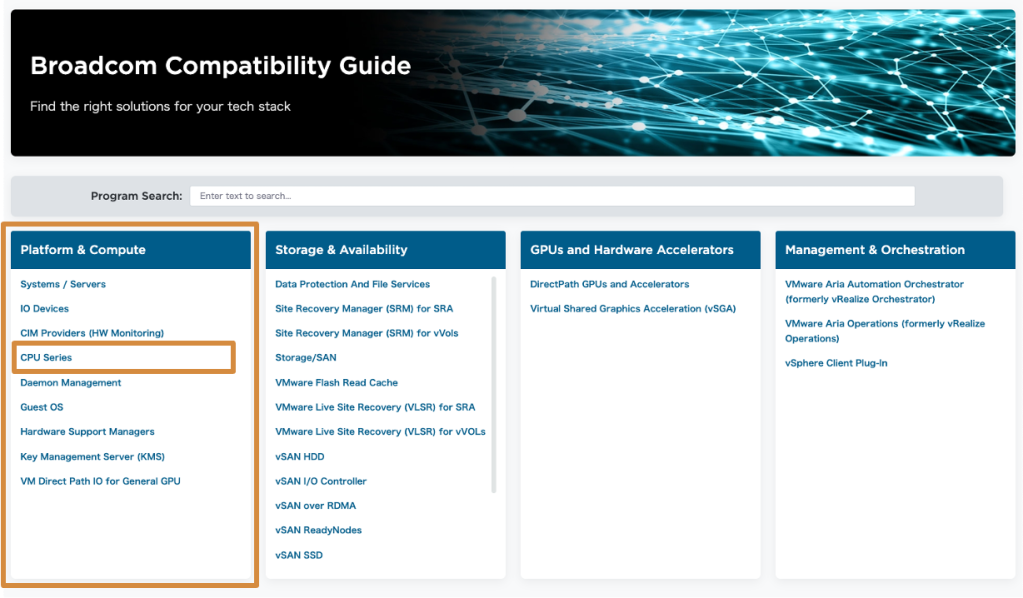Open VMware Flash Read Cache
Screen dimensions: 1023x598
[x=337, y=383]
